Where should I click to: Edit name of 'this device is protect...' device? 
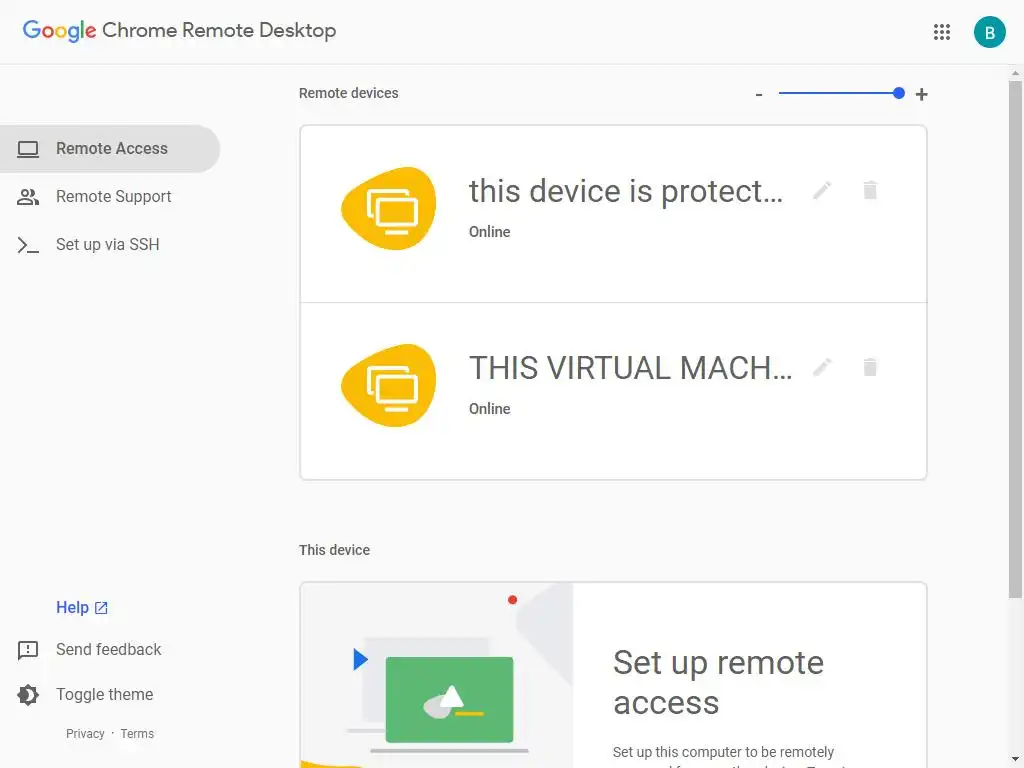tap(822, 191)
